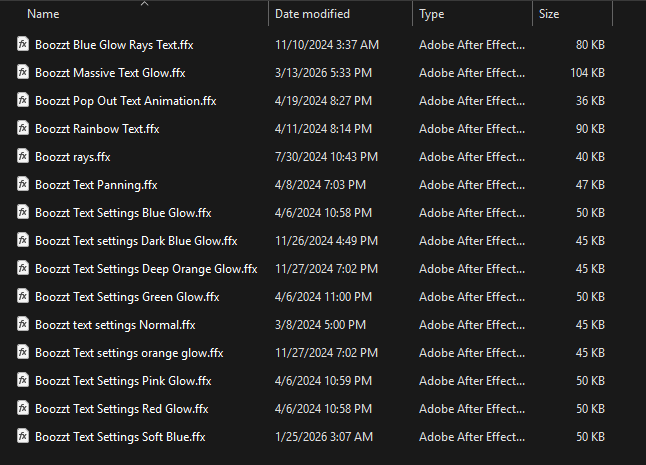Click icon of Boozzt Text Settings Green Glow.ffx

[23, 296]
